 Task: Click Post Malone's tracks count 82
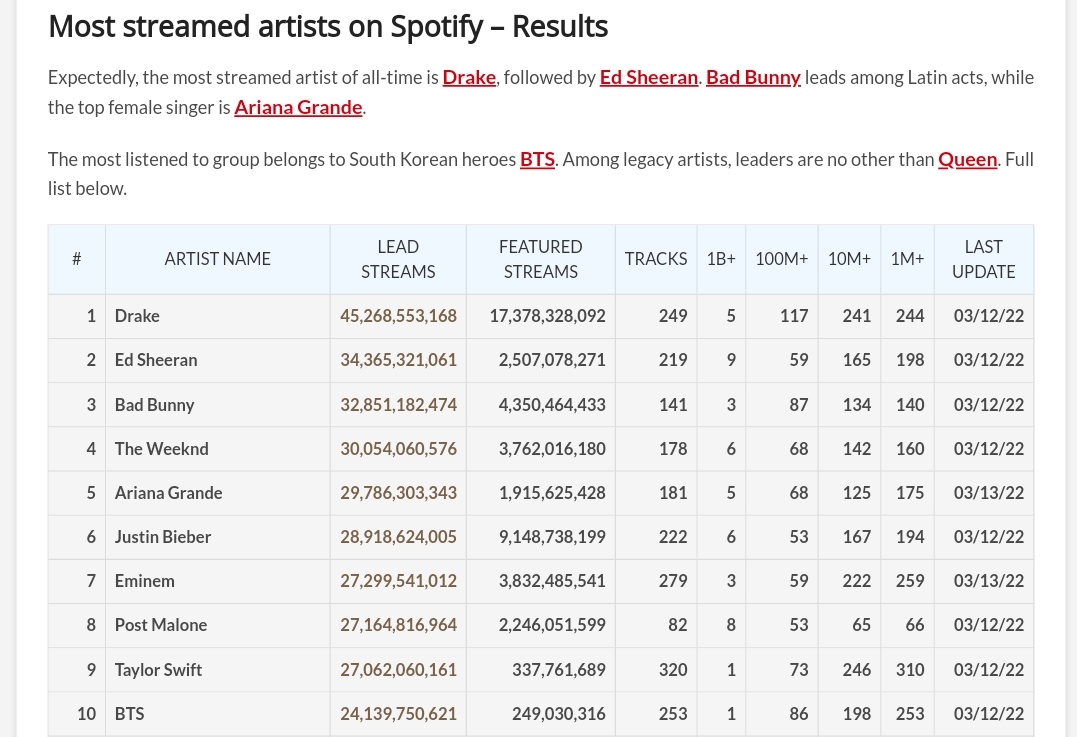(678, 624)
